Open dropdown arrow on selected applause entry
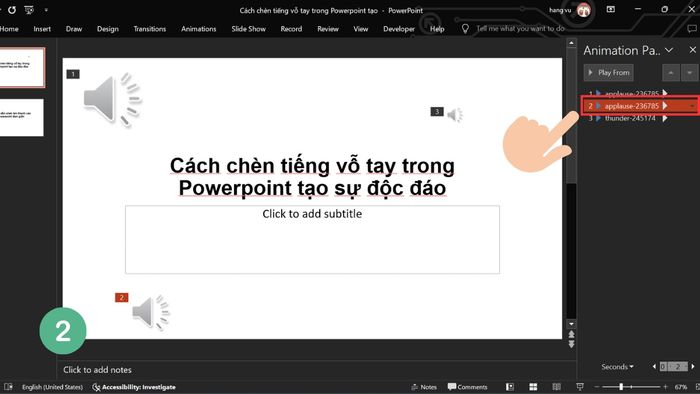Image resolution: width=700 pixels, height=394 pixels. tap(692, 106)
